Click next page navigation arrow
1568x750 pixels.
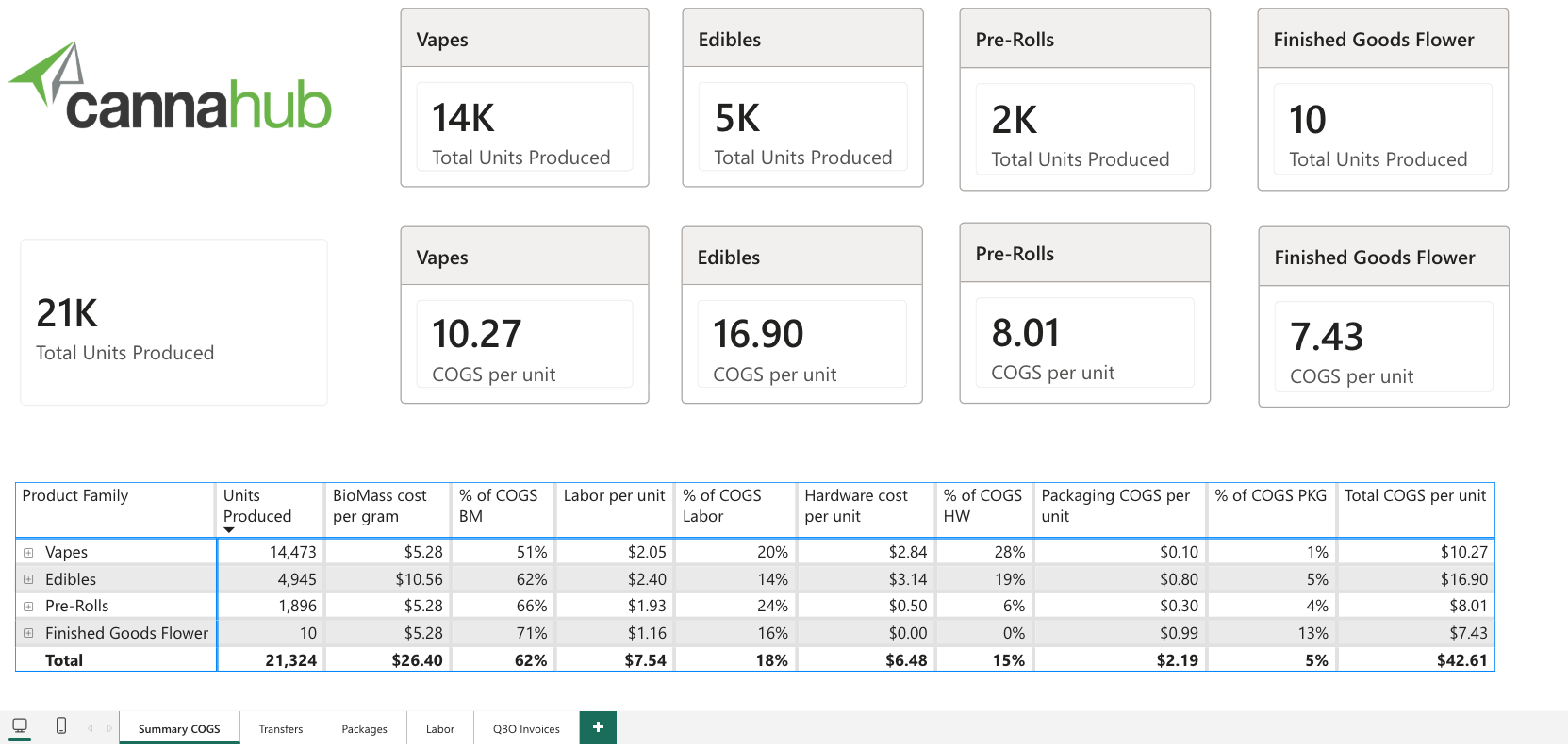coord(109,728)
